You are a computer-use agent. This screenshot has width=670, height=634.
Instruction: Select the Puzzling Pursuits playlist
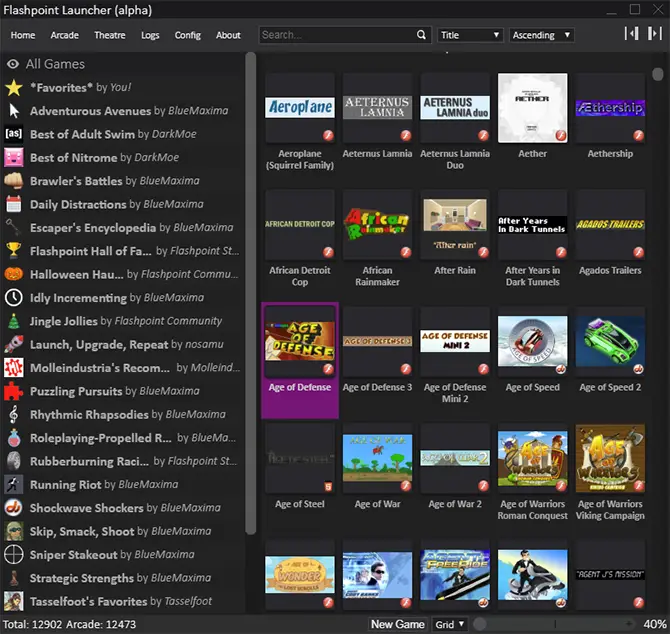[123, 391]
